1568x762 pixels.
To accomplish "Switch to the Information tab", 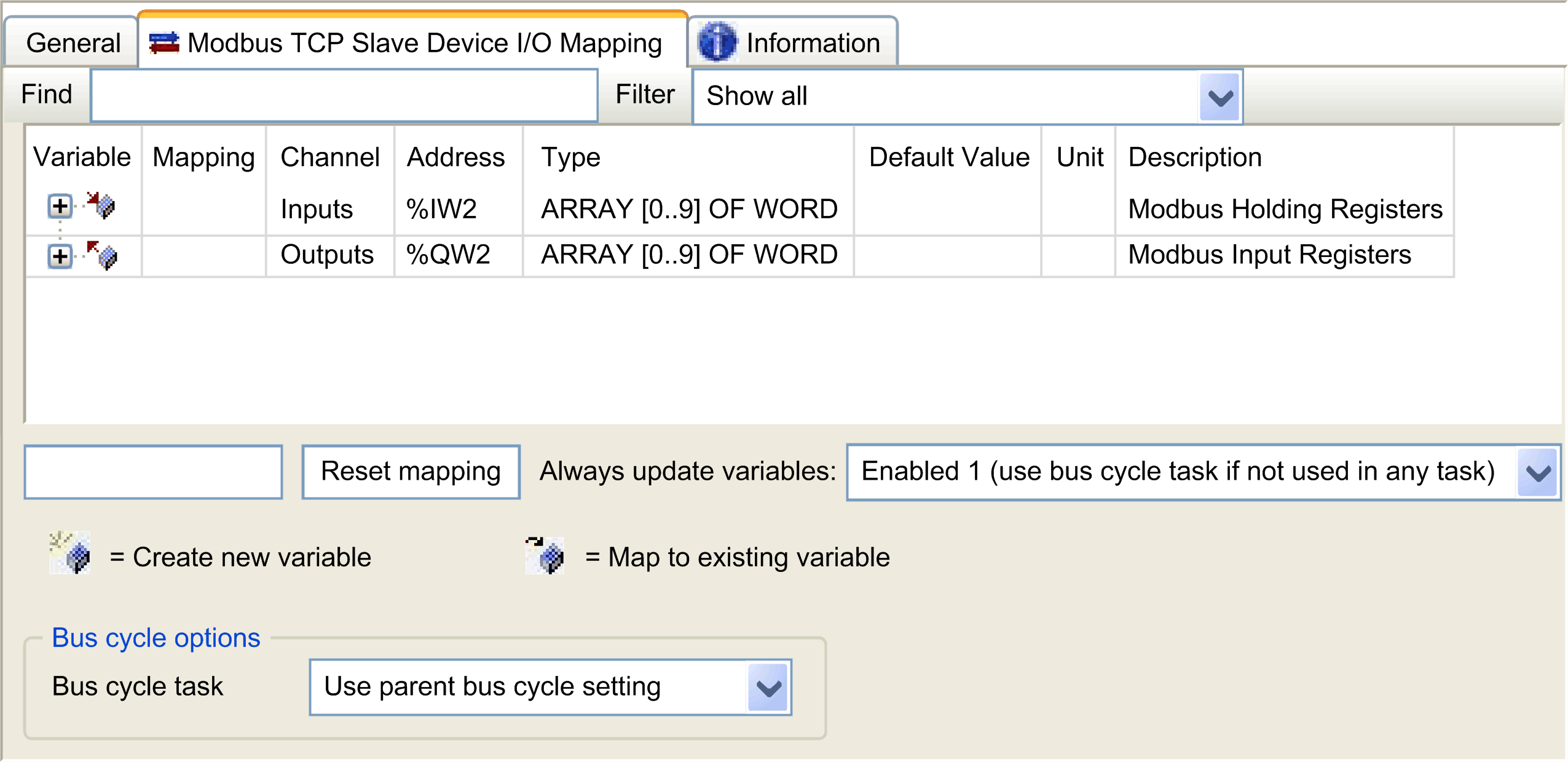I will coord(813,42).
